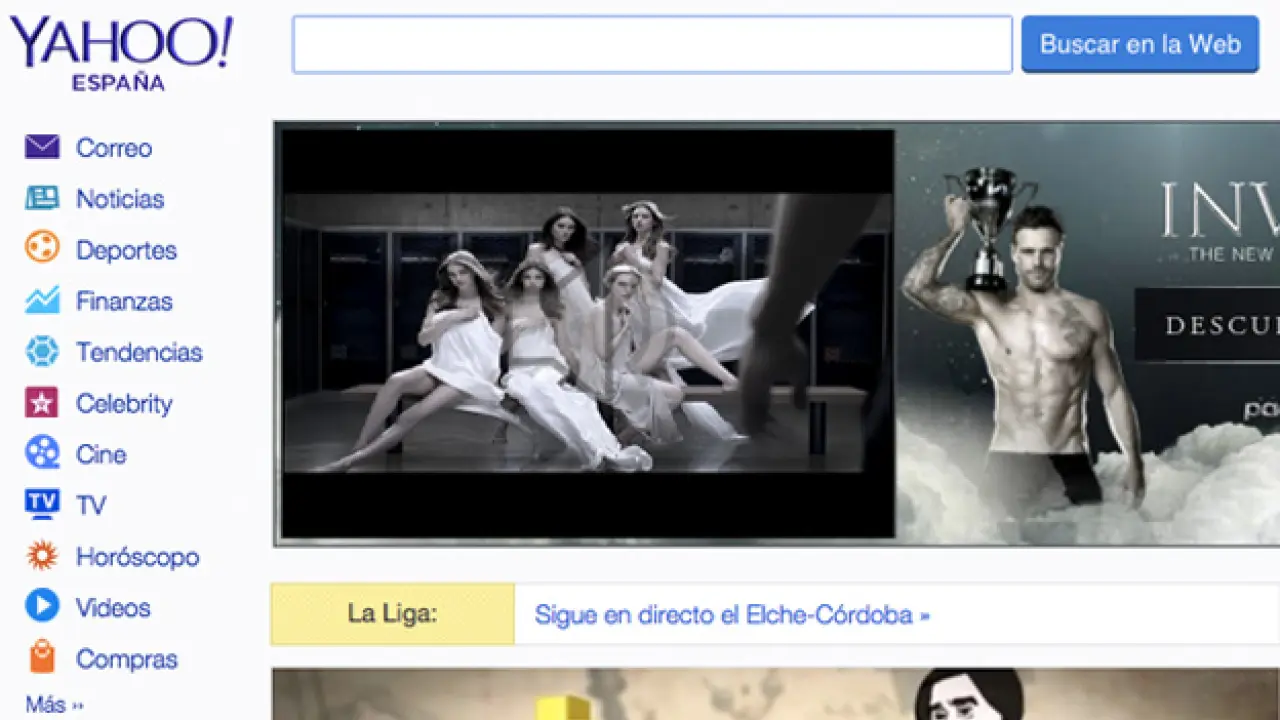Open the Horóscopo sun icon
Image resolution: width=1280 pixels, height=720 pixels.
pos(42,556)
